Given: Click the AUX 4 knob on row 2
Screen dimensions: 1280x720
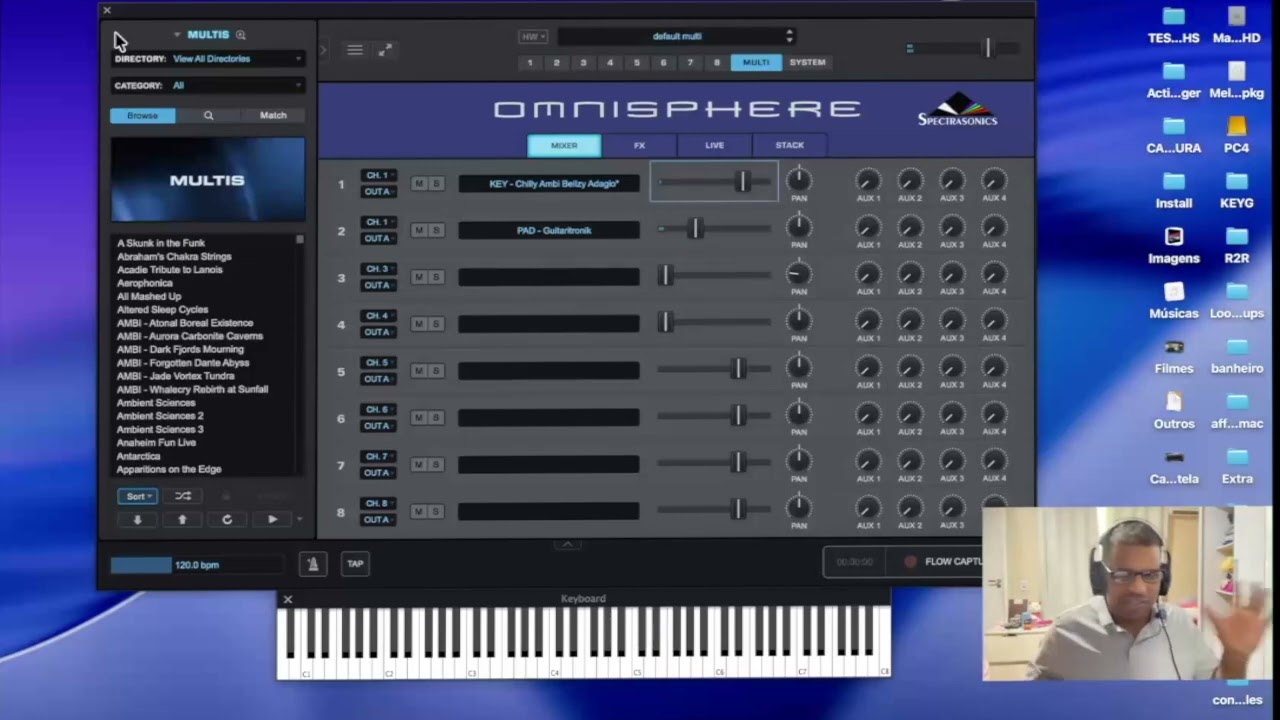Looking at the screenshot, I should point(993,227).
